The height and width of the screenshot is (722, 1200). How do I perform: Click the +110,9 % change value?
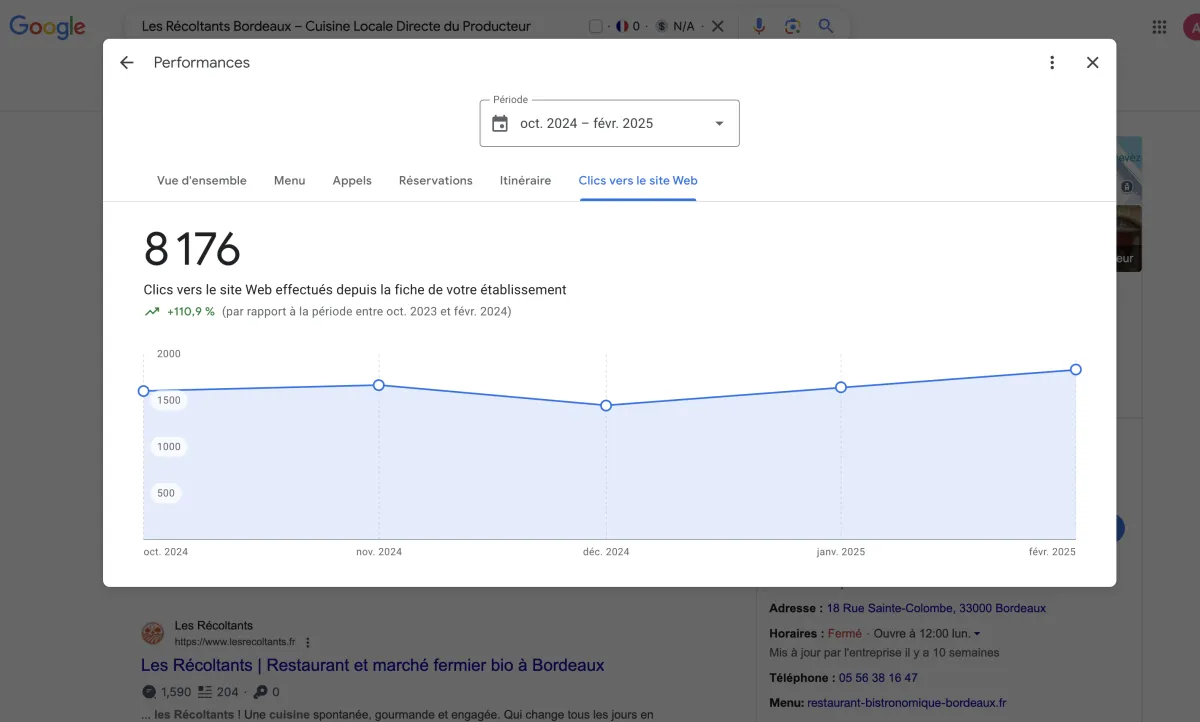click(191, 312)
